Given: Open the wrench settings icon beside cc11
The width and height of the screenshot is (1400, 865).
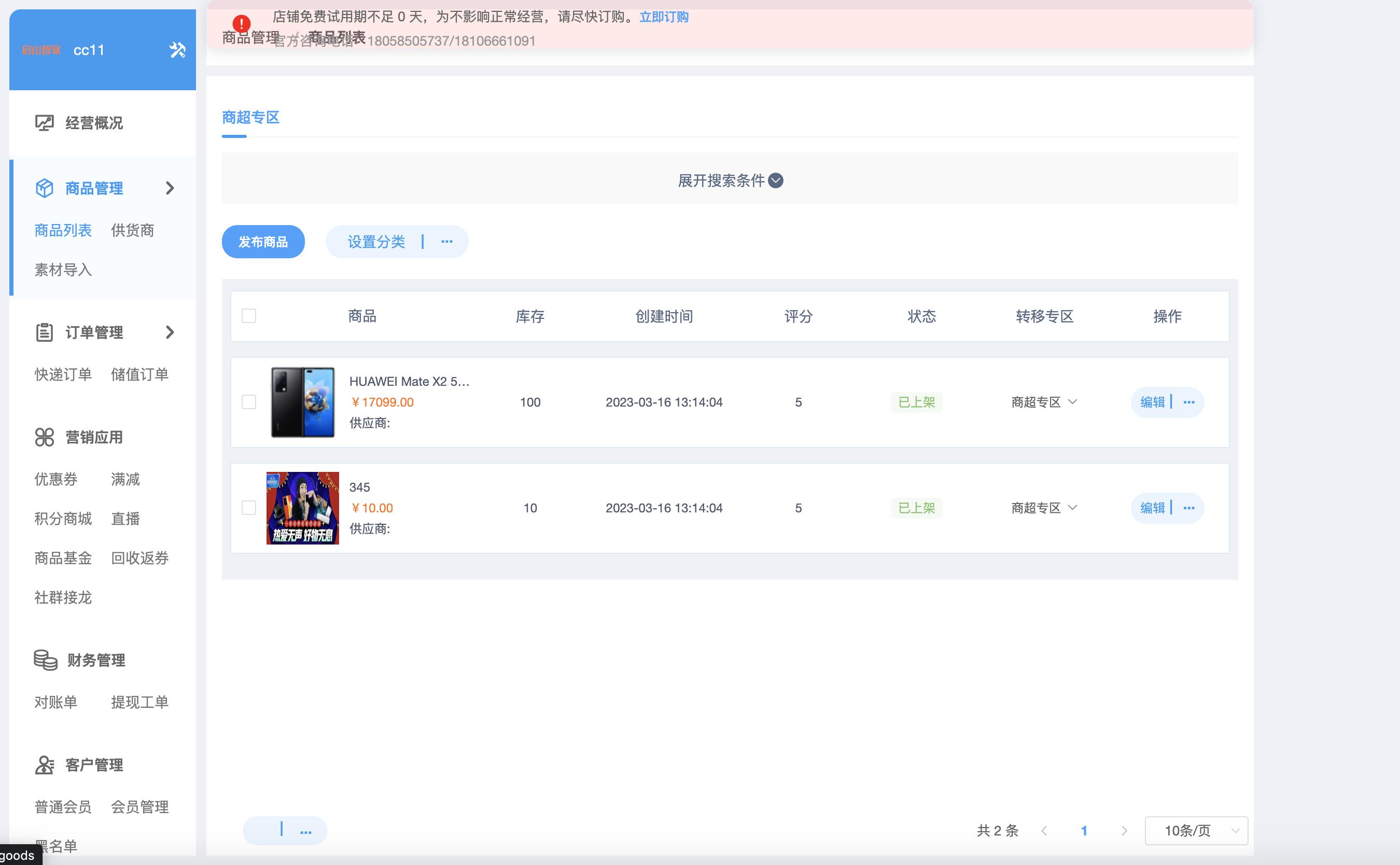Looking at the screenshot, I should 178,50.
